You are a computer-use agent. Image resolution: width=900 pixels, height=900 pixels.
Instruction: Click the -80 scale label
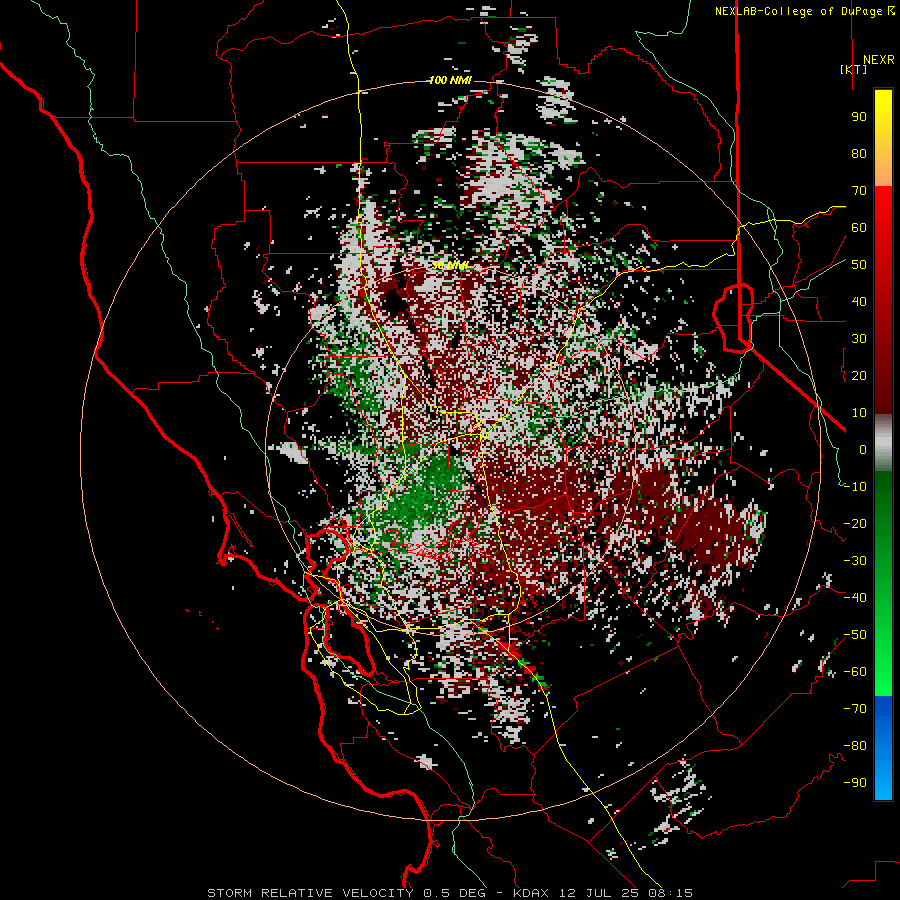point(855,746)
